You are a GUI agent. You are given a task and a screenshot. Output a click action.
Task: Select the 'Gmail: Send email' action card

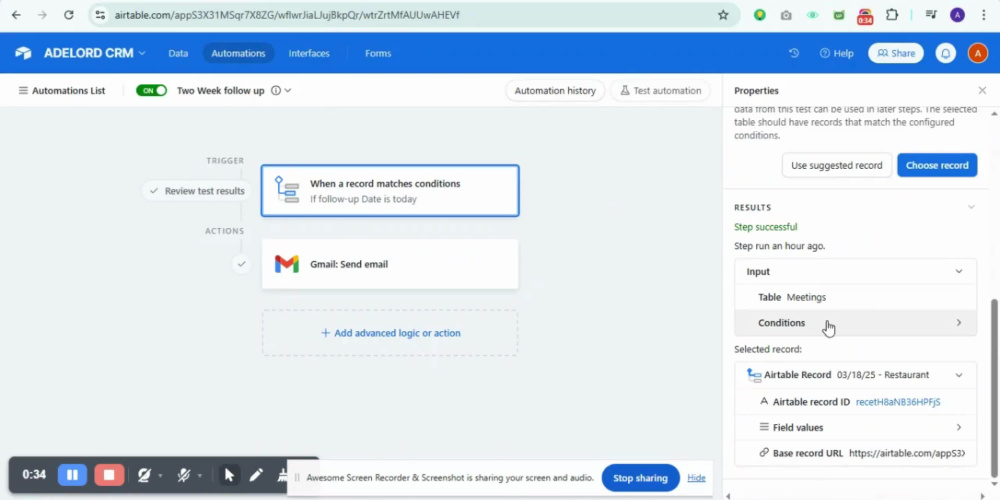pyautogui.click(x=390, y=264)
